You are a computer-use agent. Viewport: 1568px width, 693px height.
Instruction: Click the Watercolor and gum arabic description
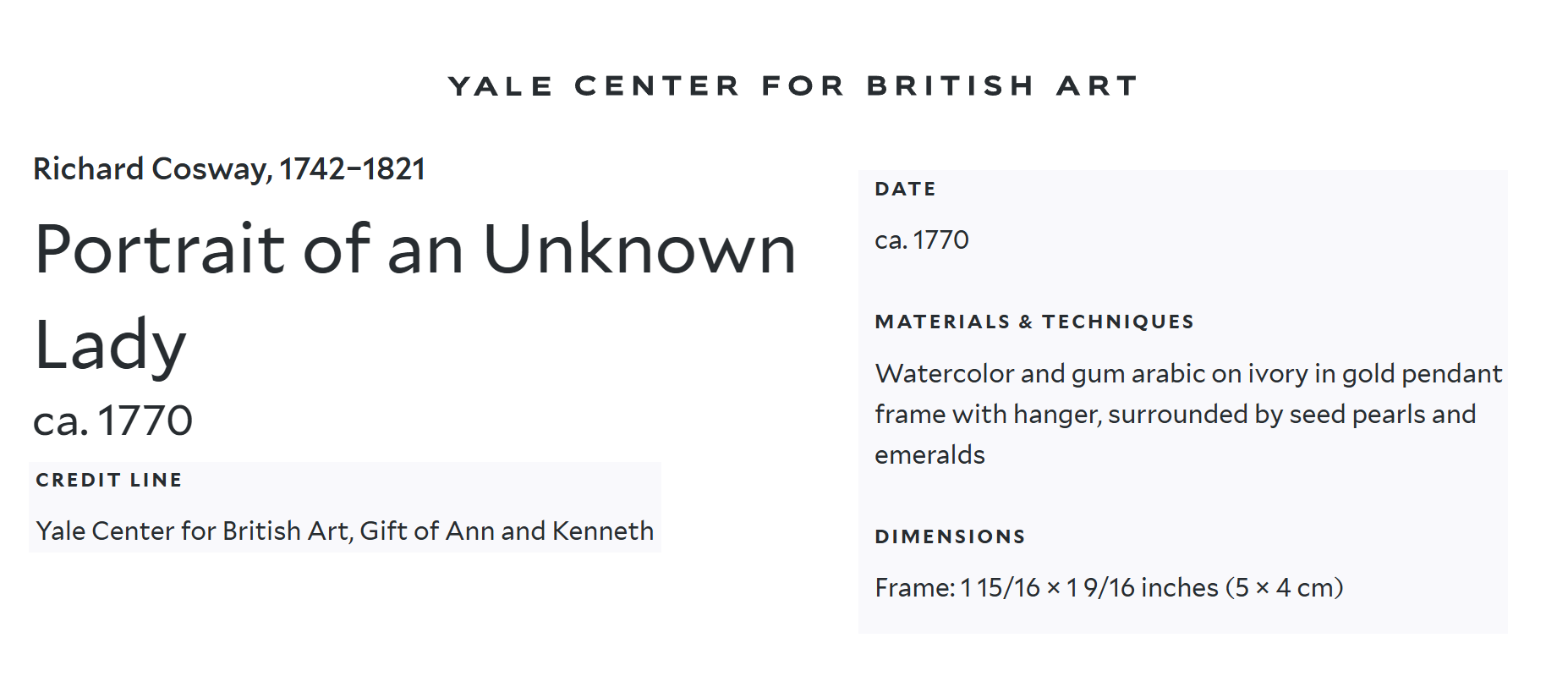1187,373
